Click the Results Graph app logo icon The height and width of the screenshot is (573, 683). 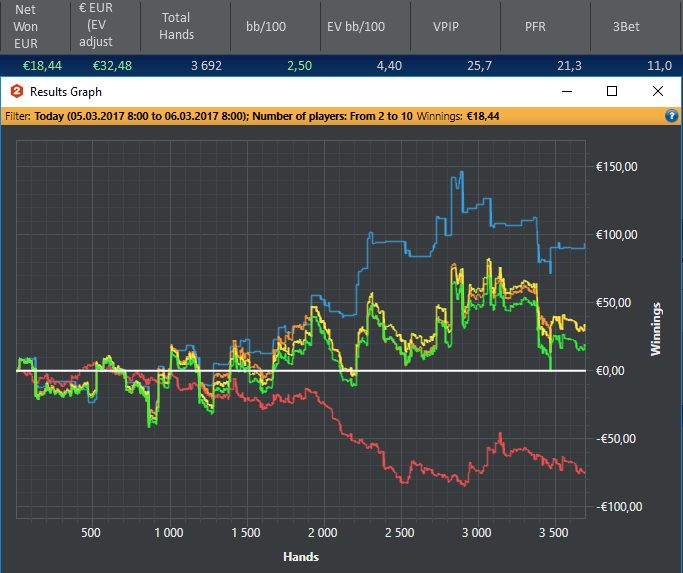17,92
